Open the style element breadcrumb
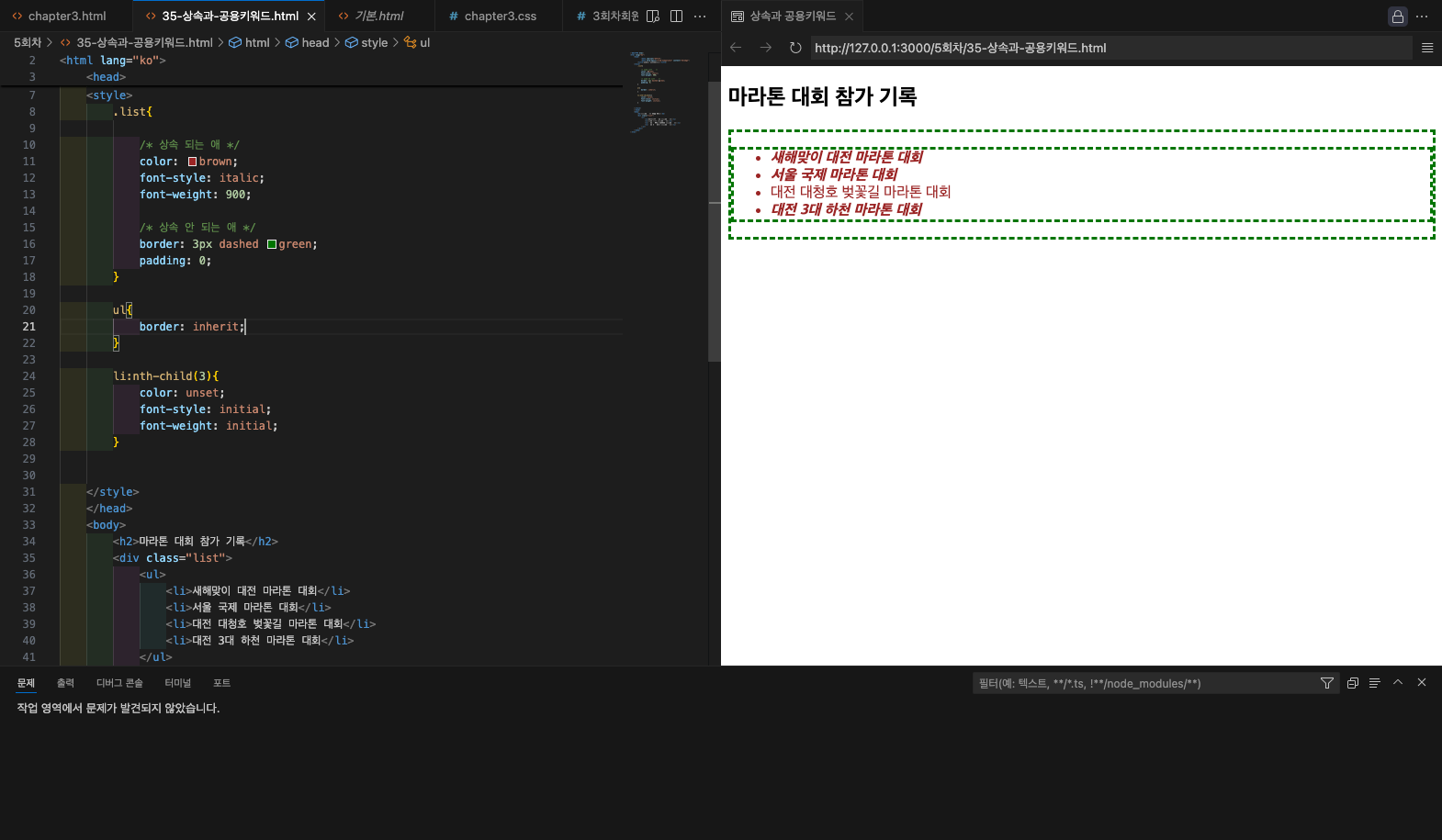Viewport: 1442px width, 840px height. point(366,42)
